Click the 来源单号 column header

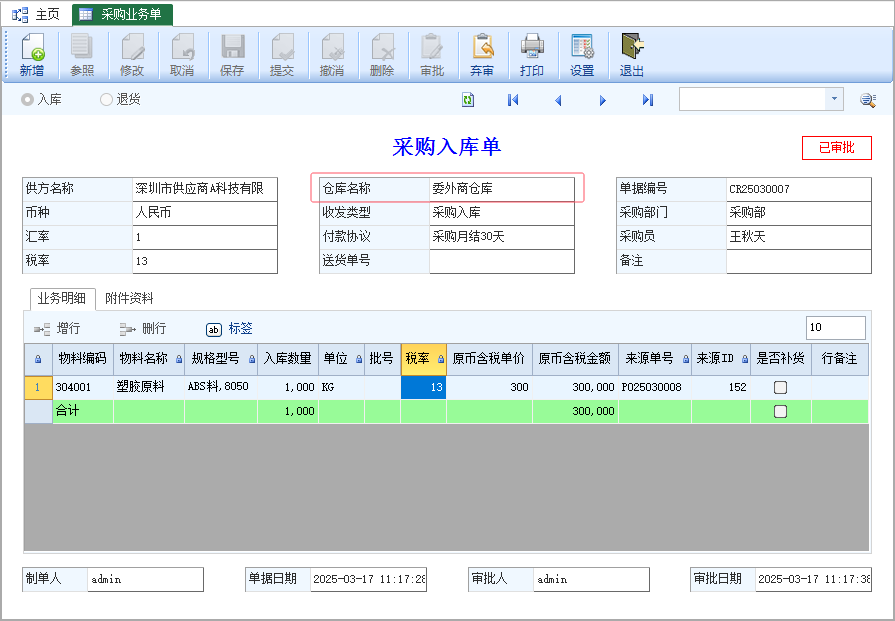(655, 358)
